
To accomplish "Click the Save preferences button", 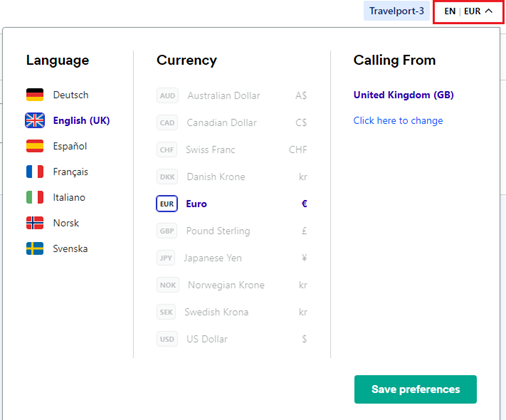I will click(415, 389).
